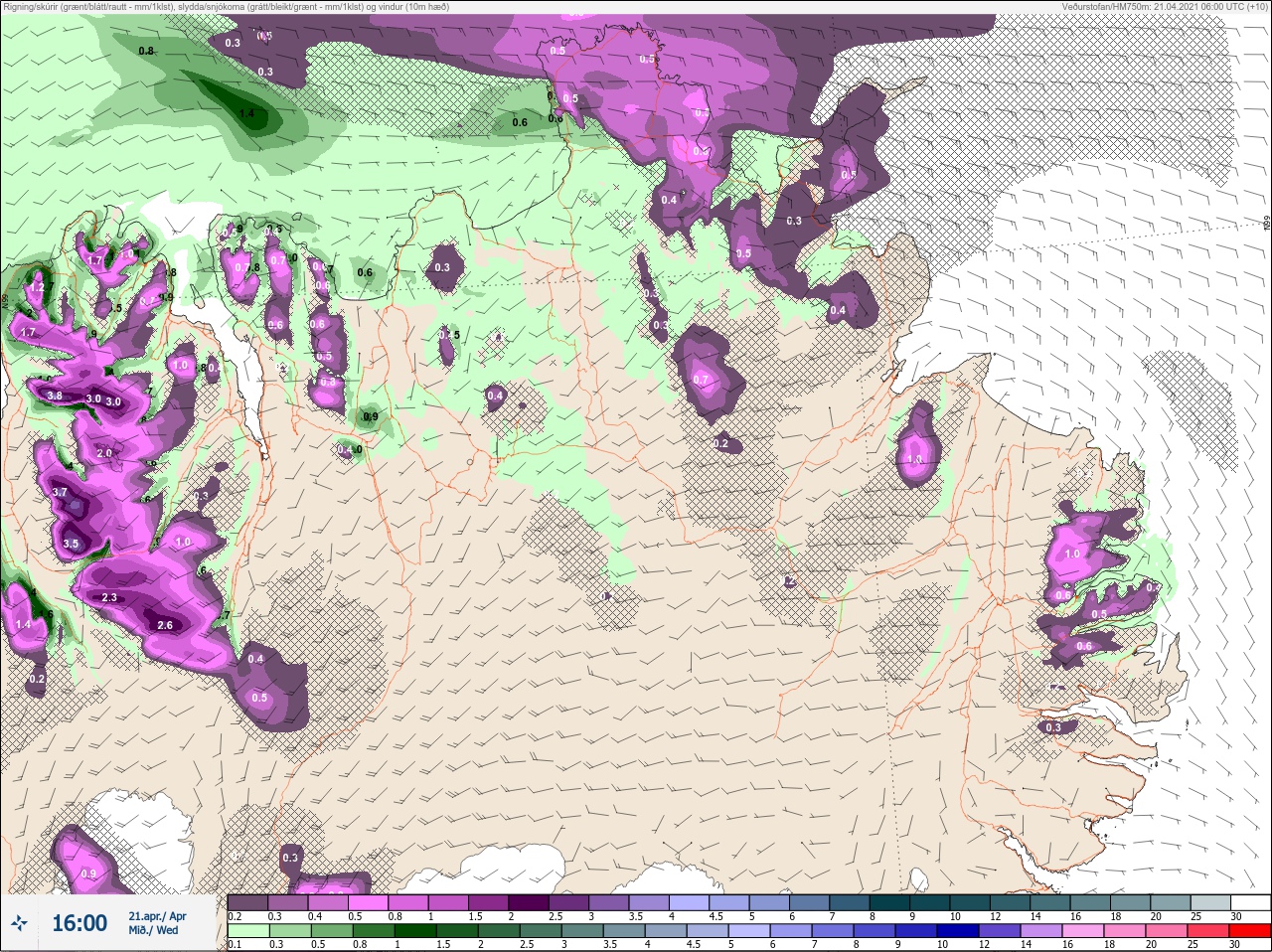This screenshot has height=952, width=1272.
Task: Click the 2.3 precipitation value on the map
Action: [x=109, y=597]
